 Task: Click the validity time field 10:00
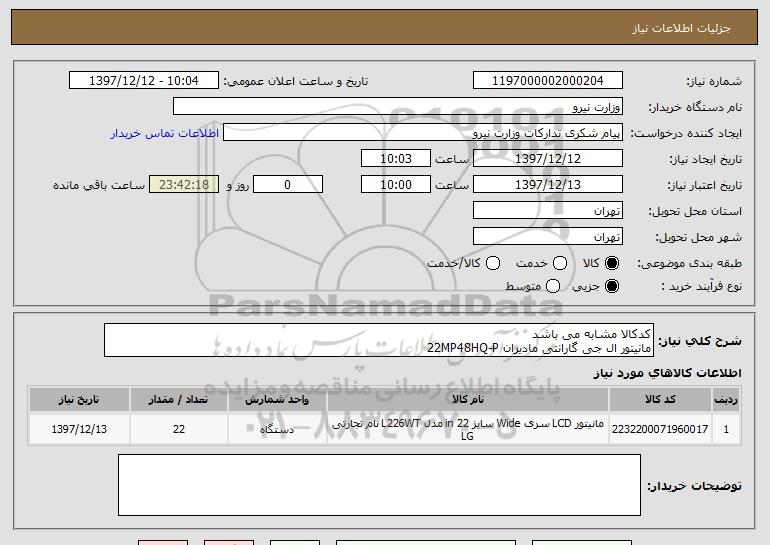pos(396,185)
